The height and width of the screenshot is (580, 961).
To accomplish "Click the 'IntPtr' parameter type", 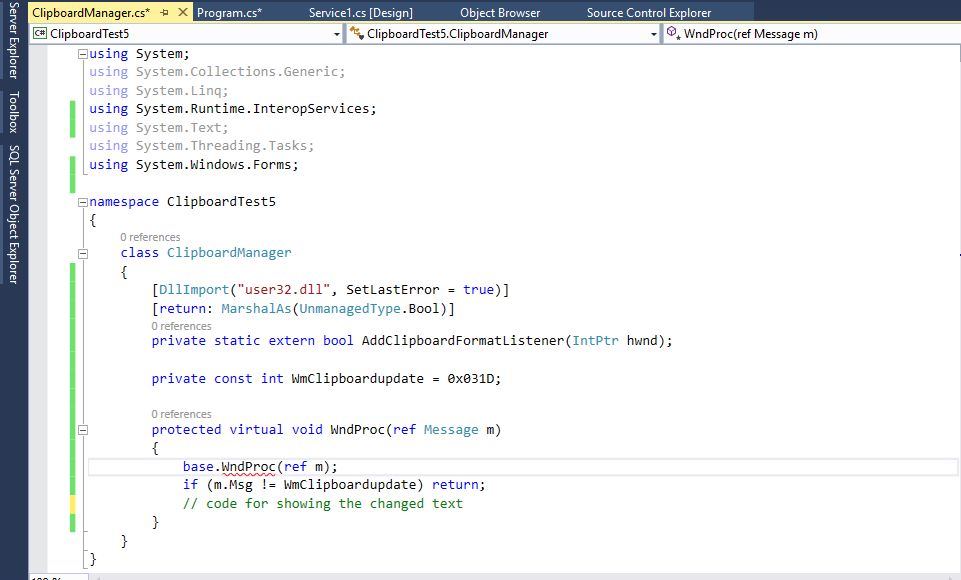I will (x=595, y=341).
